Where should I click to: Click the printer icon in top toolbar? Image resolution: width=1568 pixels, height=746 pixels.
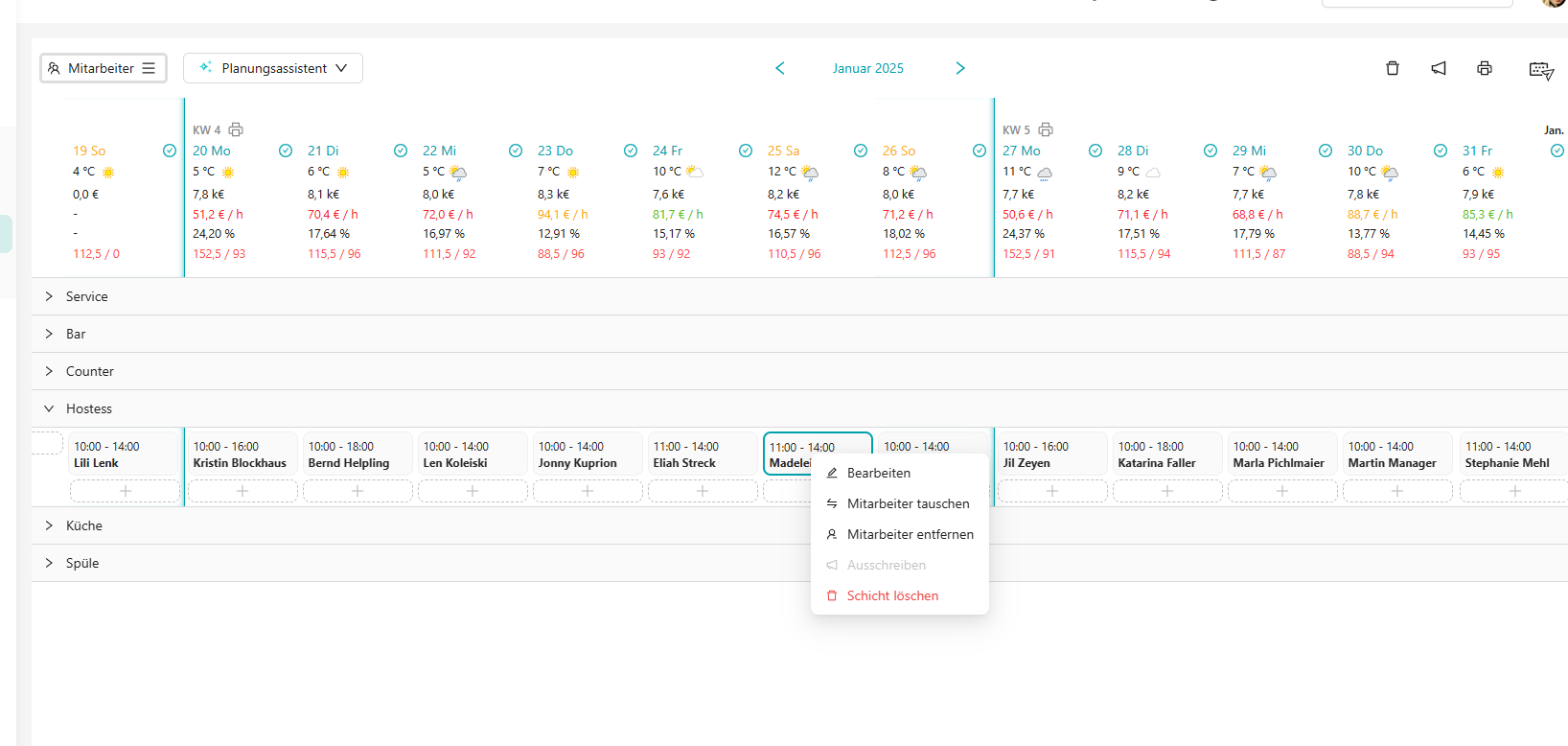[1485, 68]
